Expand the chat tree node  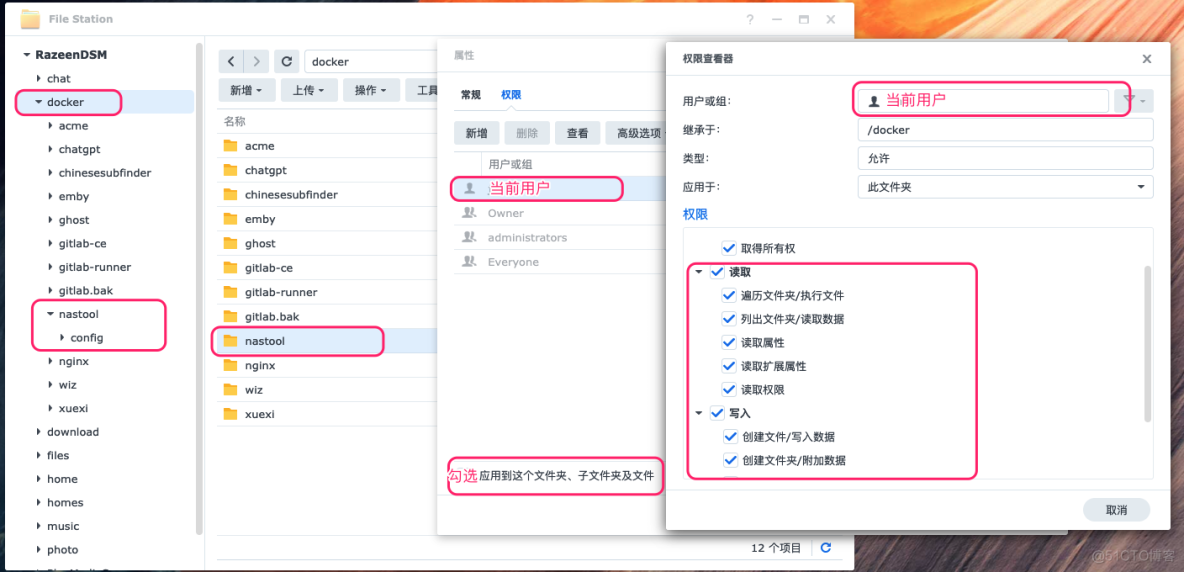pyautogui.click(x=39, y=78)
